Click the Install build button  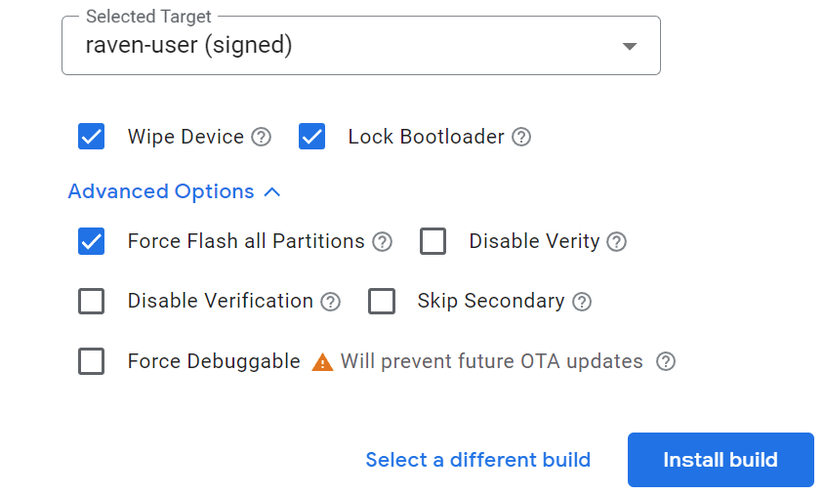pos(720,460)
